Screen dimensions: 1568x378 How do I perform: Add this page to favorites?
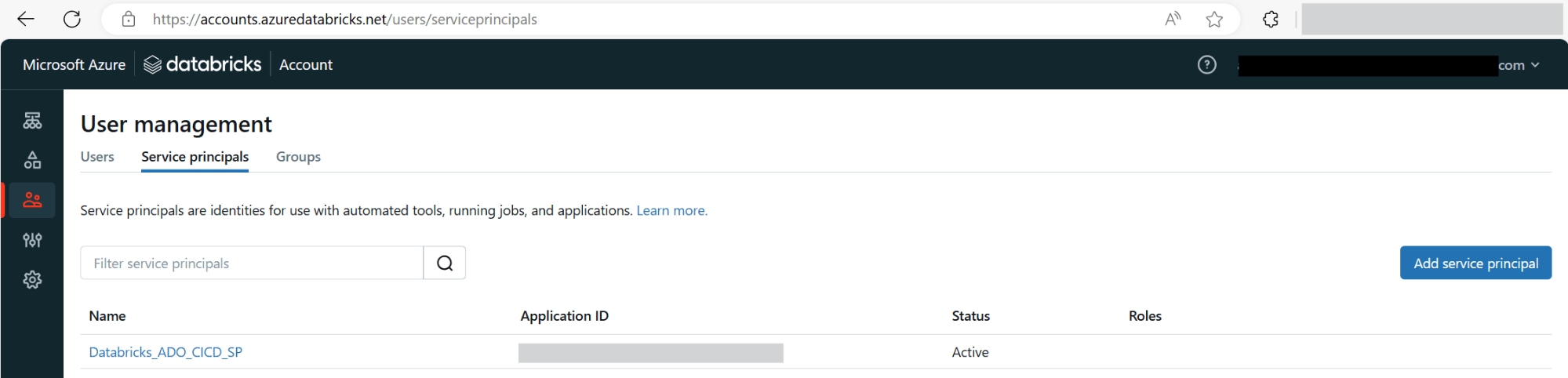[1214, 20]
